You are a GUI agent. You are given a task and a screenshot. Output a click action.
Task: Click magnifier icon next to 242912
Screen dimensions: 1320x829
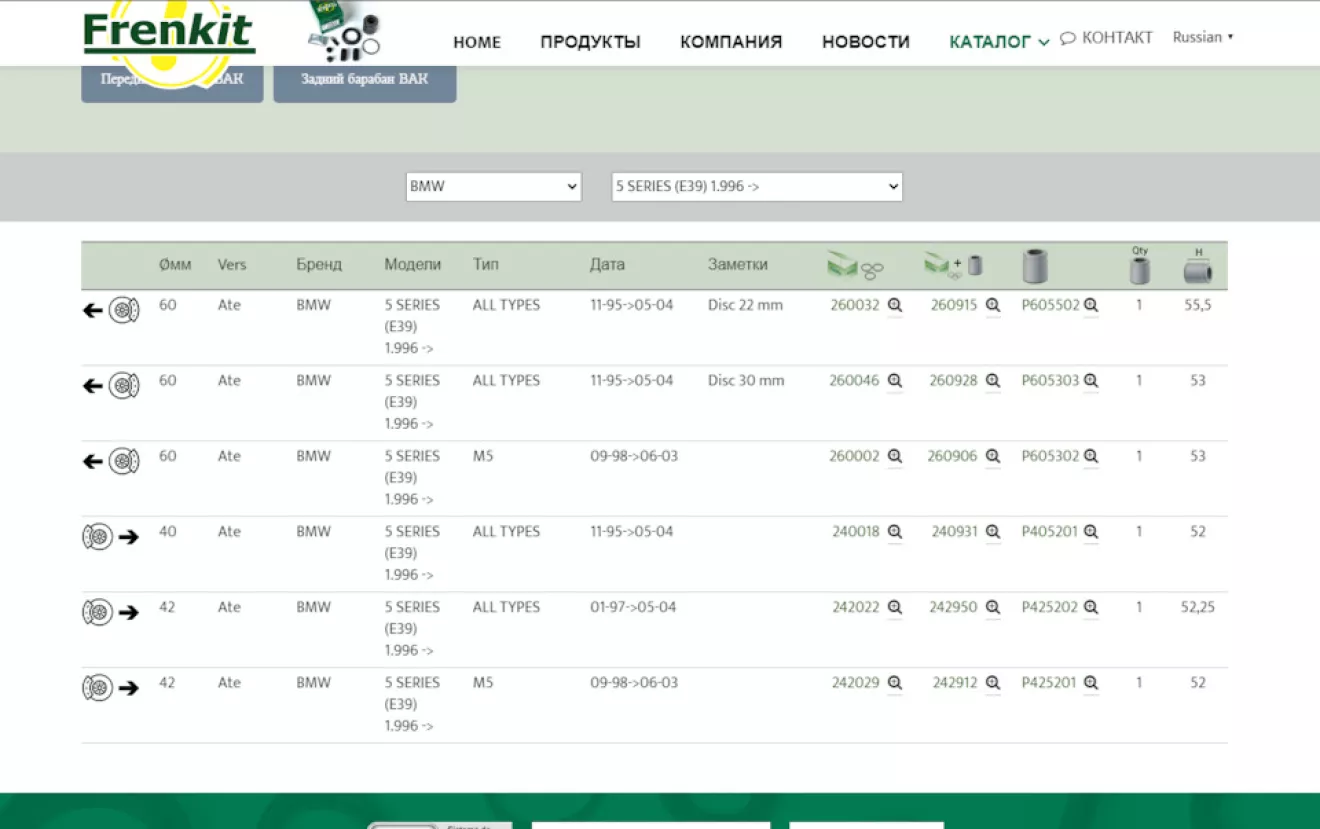click(993, 683)
